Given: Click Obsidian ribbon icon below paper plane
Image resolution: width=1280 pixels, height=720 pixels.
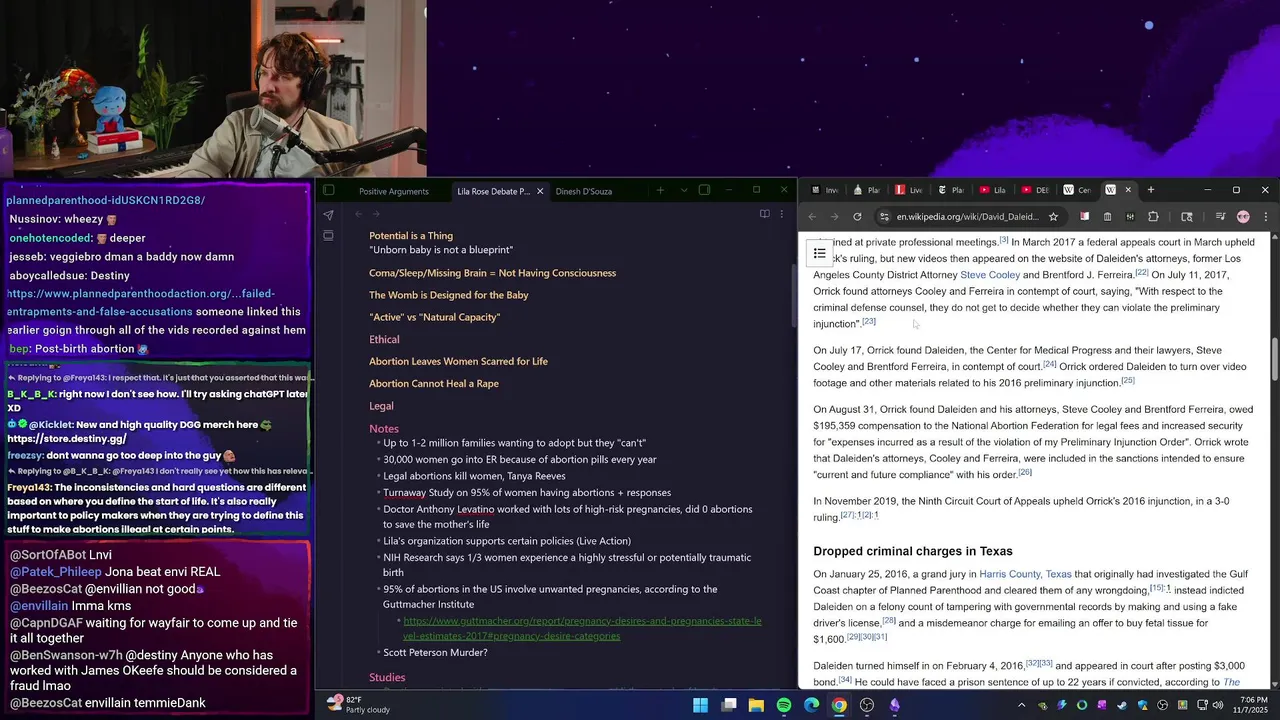Looking at the screenshot, I should click(328, 236).
